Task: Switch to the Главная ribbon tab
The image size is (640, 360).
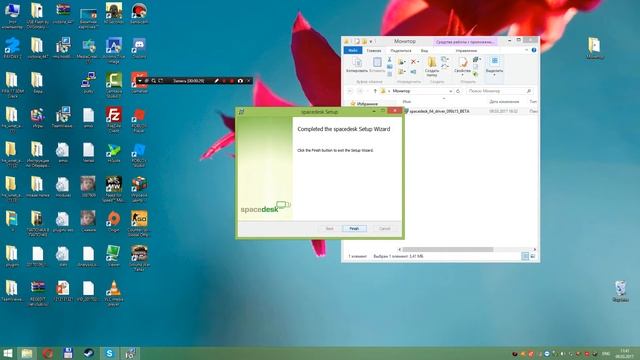Action: point(373,51)
